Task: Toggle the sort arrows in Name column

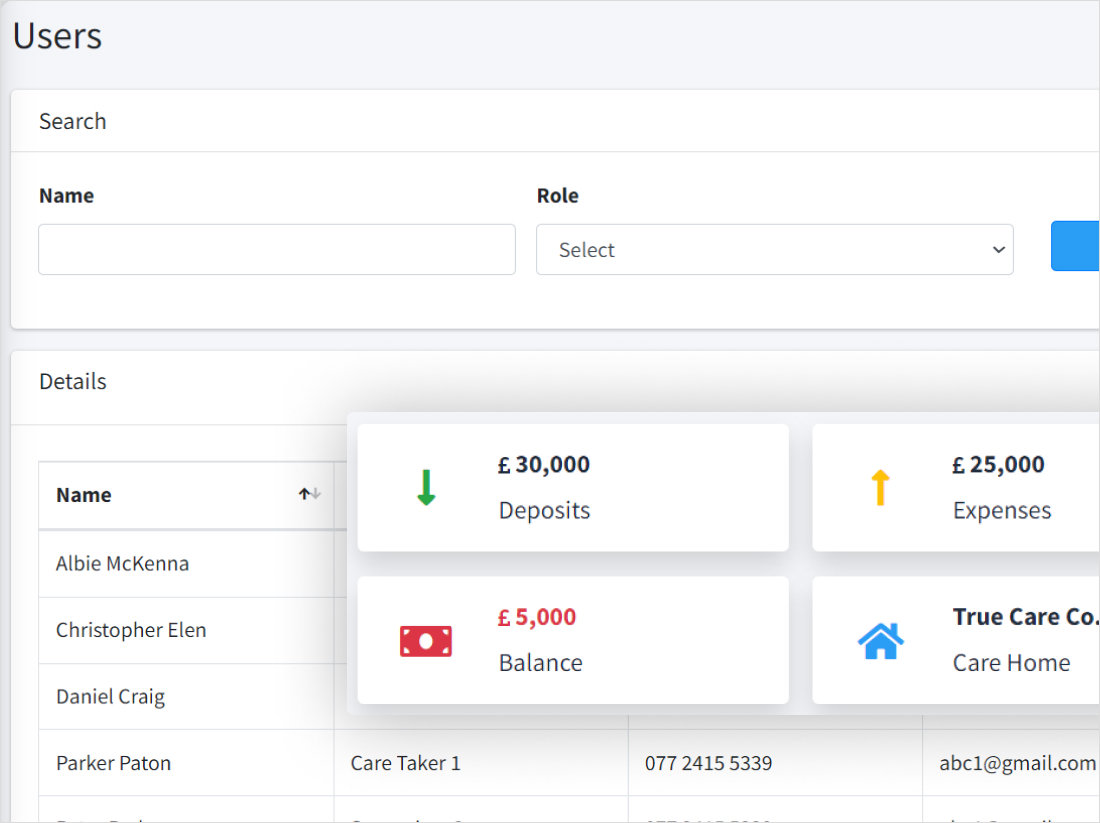Action: [x=309, y=494]
